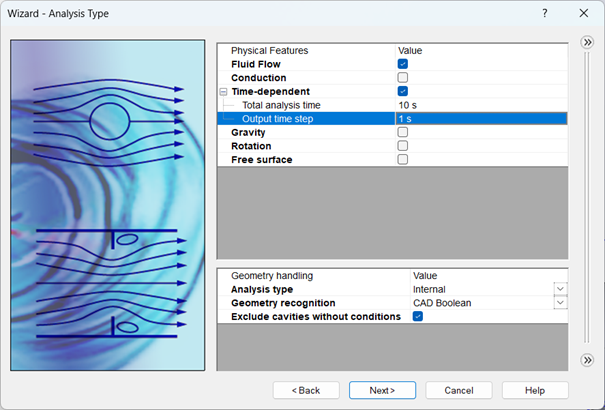Click the lower double-chevron expand icon
This screenshot has height=410, width=605.
pyautogui.click(x=588, y=360)
